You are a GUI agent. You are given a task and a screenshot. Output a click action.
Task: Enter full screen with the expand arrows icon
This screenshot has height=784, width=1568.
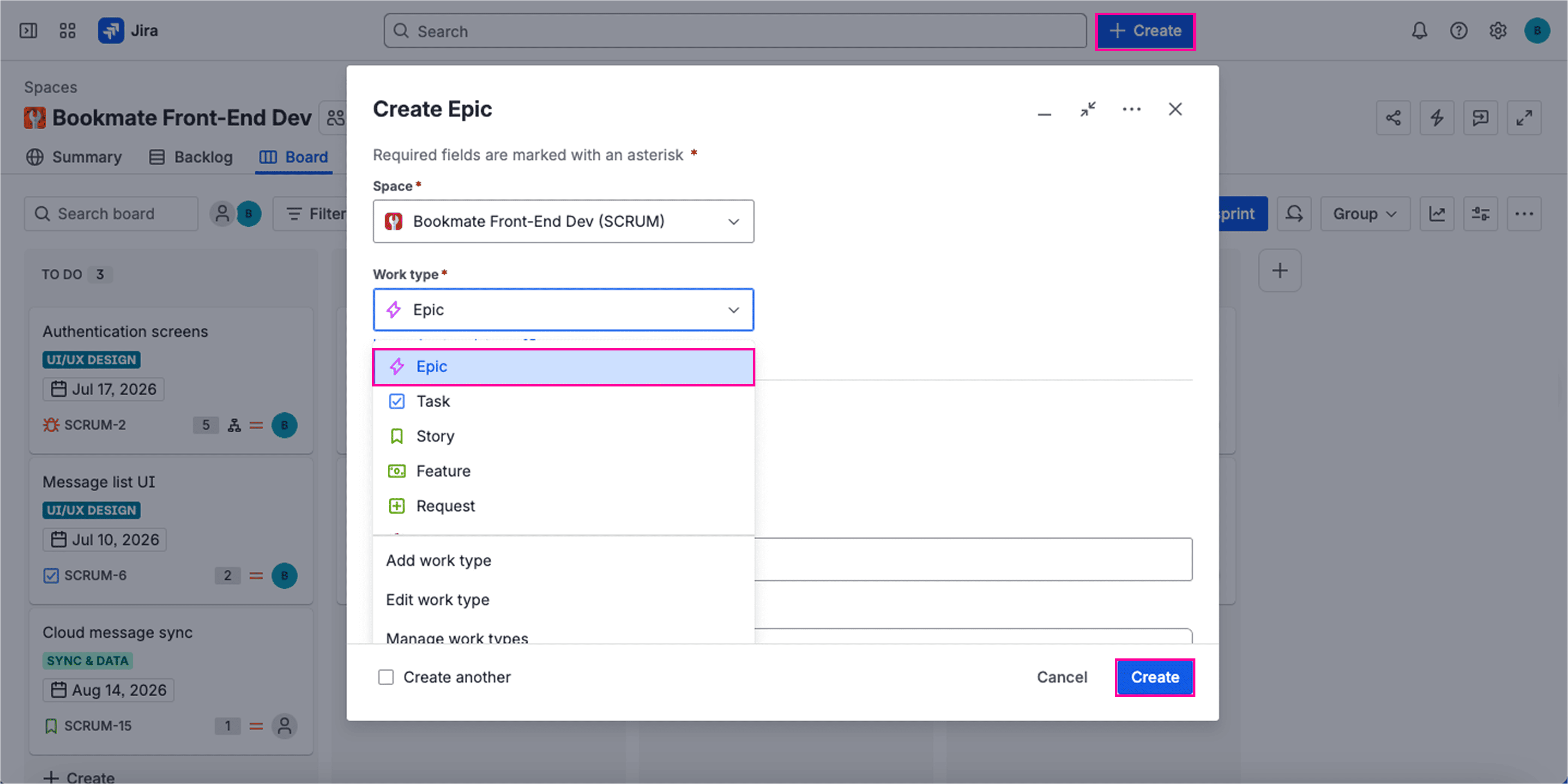pos(1524,117)
